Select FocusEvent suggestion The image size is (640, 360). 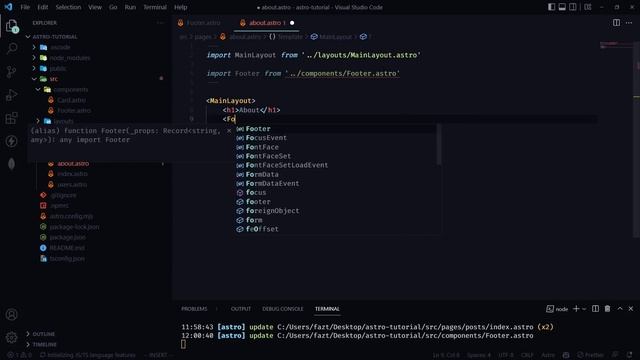pos(336,138)
